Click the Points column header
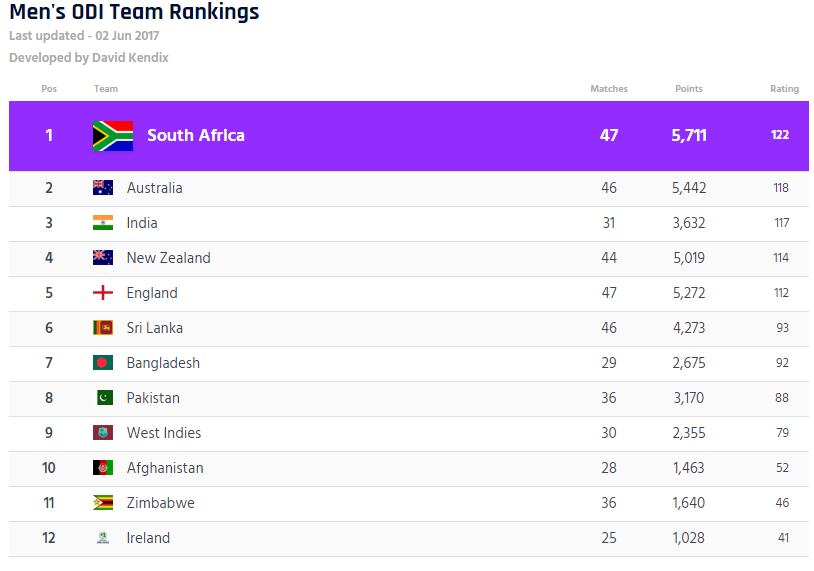 689,89
